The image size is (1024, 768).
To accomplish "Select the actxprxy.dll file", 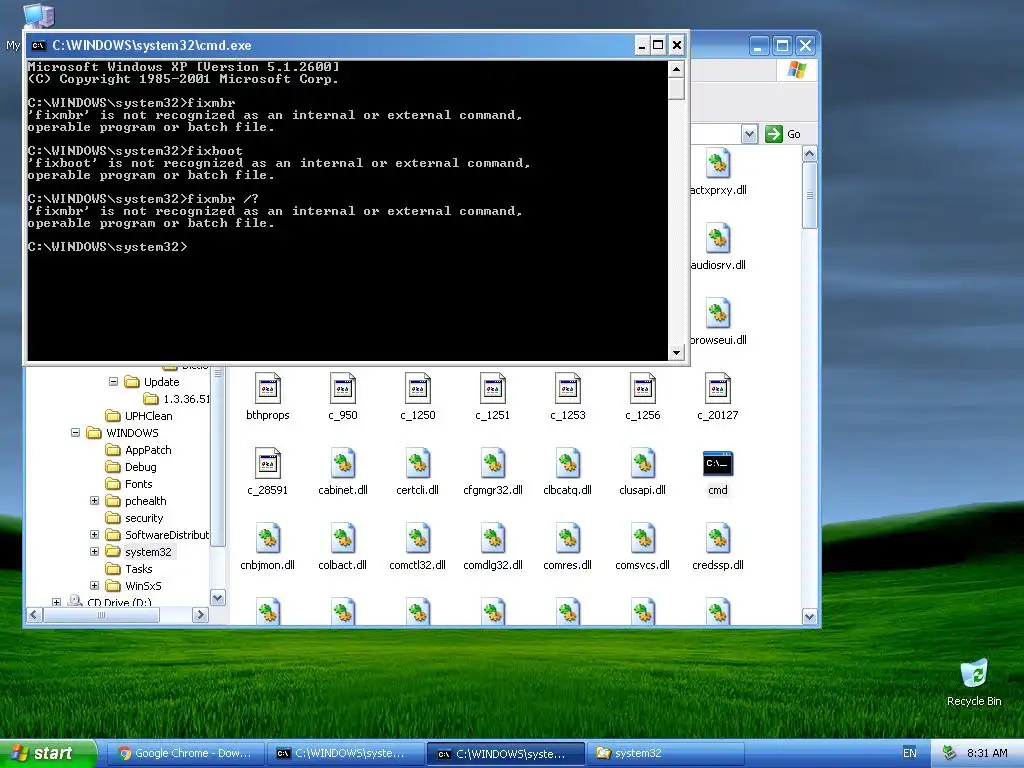I will pos(718,172).
